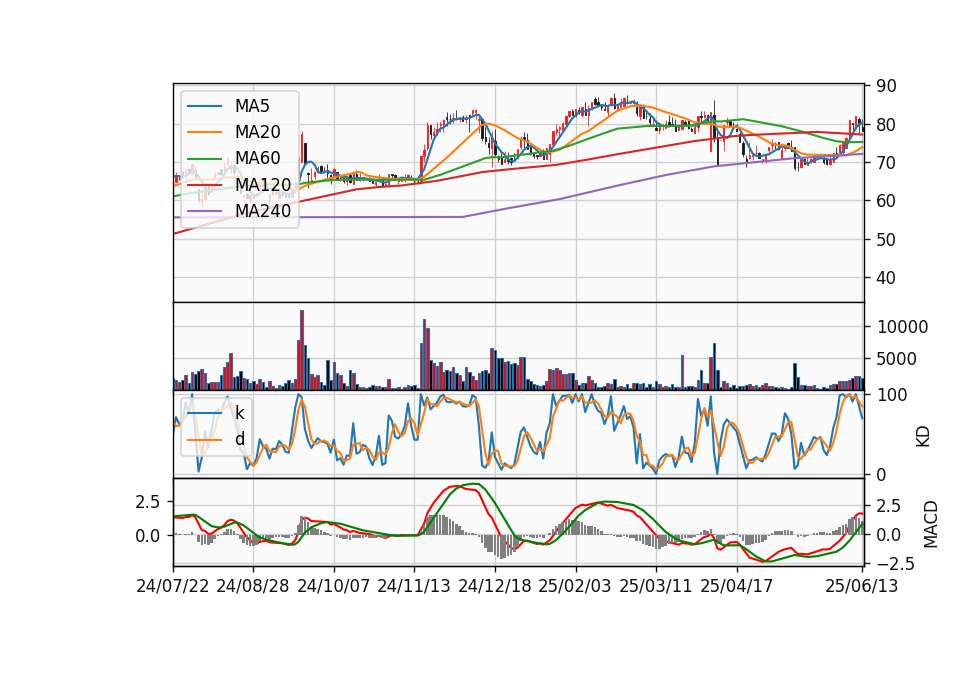Click the red MA120 legend line sample
Image resolution: width=960 pixels, height=690 pixels.
tap(204, 185)
